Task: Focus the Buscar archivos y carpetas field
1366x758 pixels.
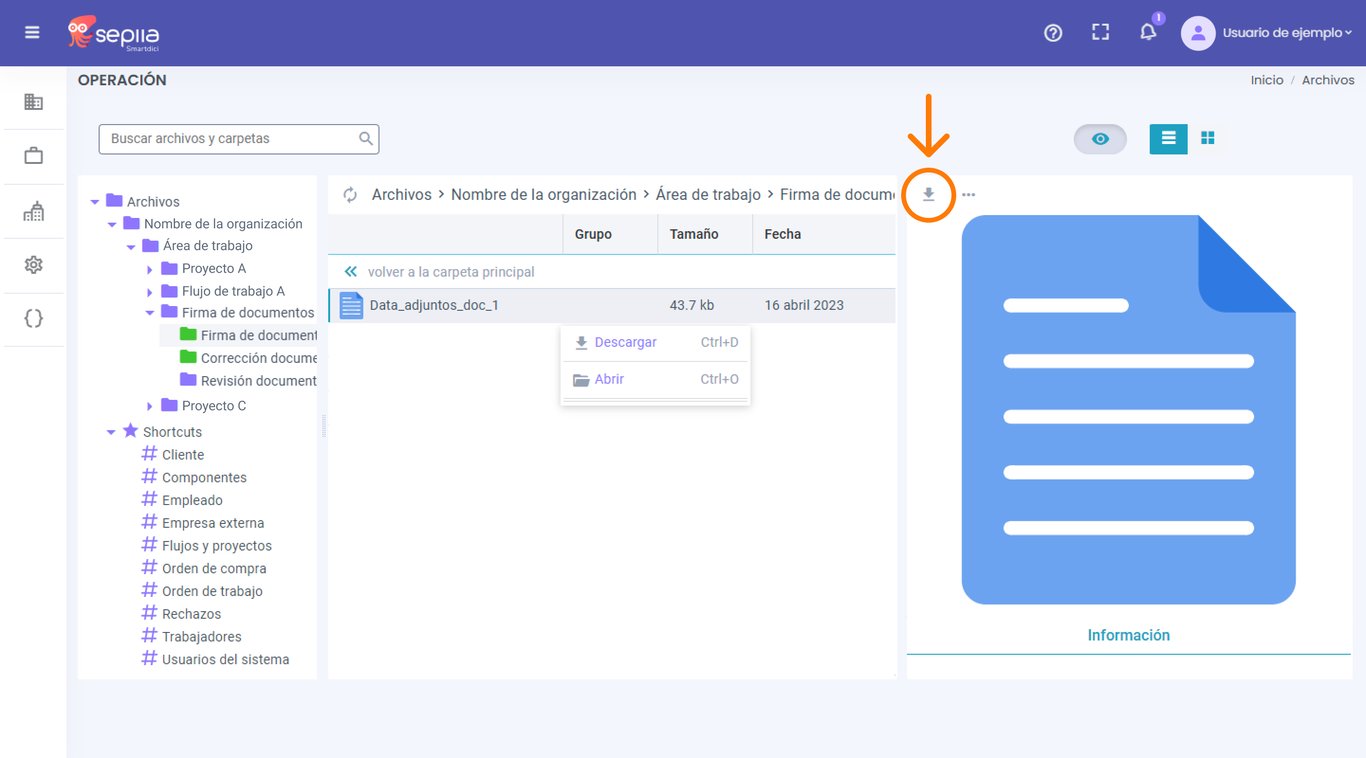Action: [238, 139]
